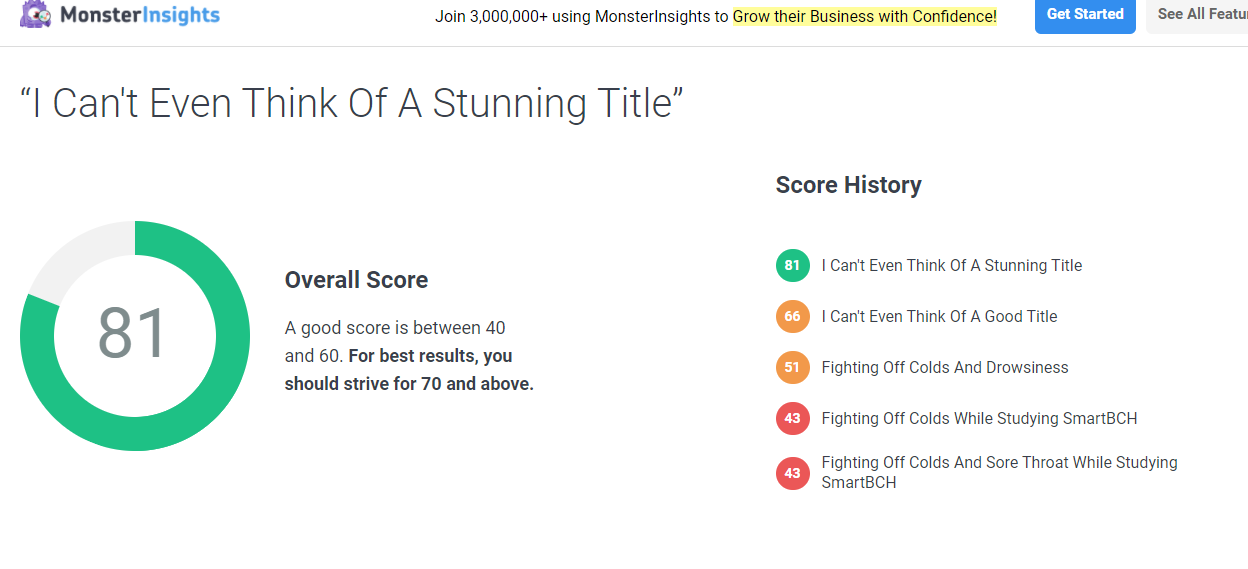Click the green 81 score badge
The width and height of the screenshot is (1248, 569).
point(792,265)
